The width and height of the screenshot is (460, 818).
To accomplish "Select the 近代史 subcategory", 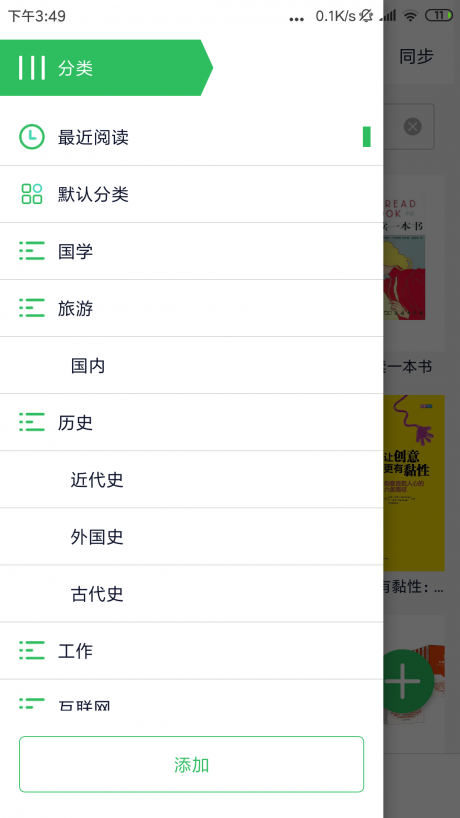I will 191,479.
